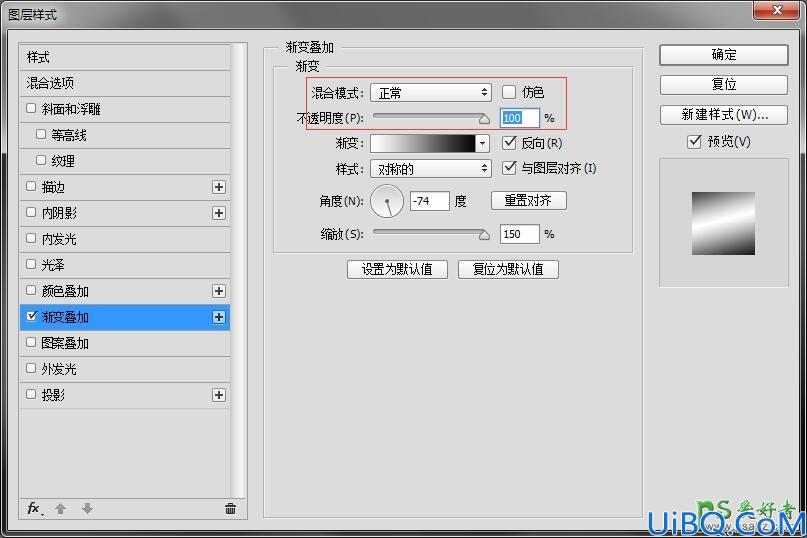Click the 不透明度 value field showing 100
The width and height of the screenshot is (807, 538).
pyautogui.click(x=519, y=118)
